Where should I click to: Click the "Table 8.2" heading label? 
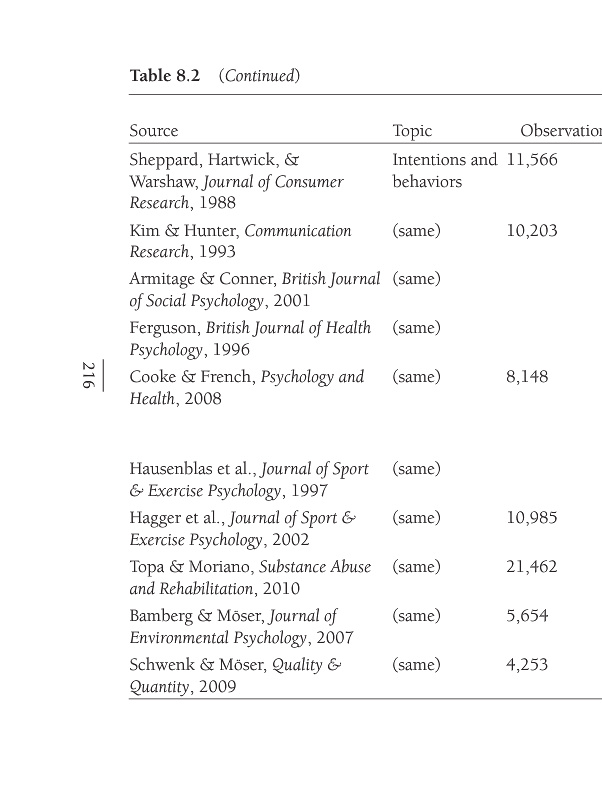point(165,76)
